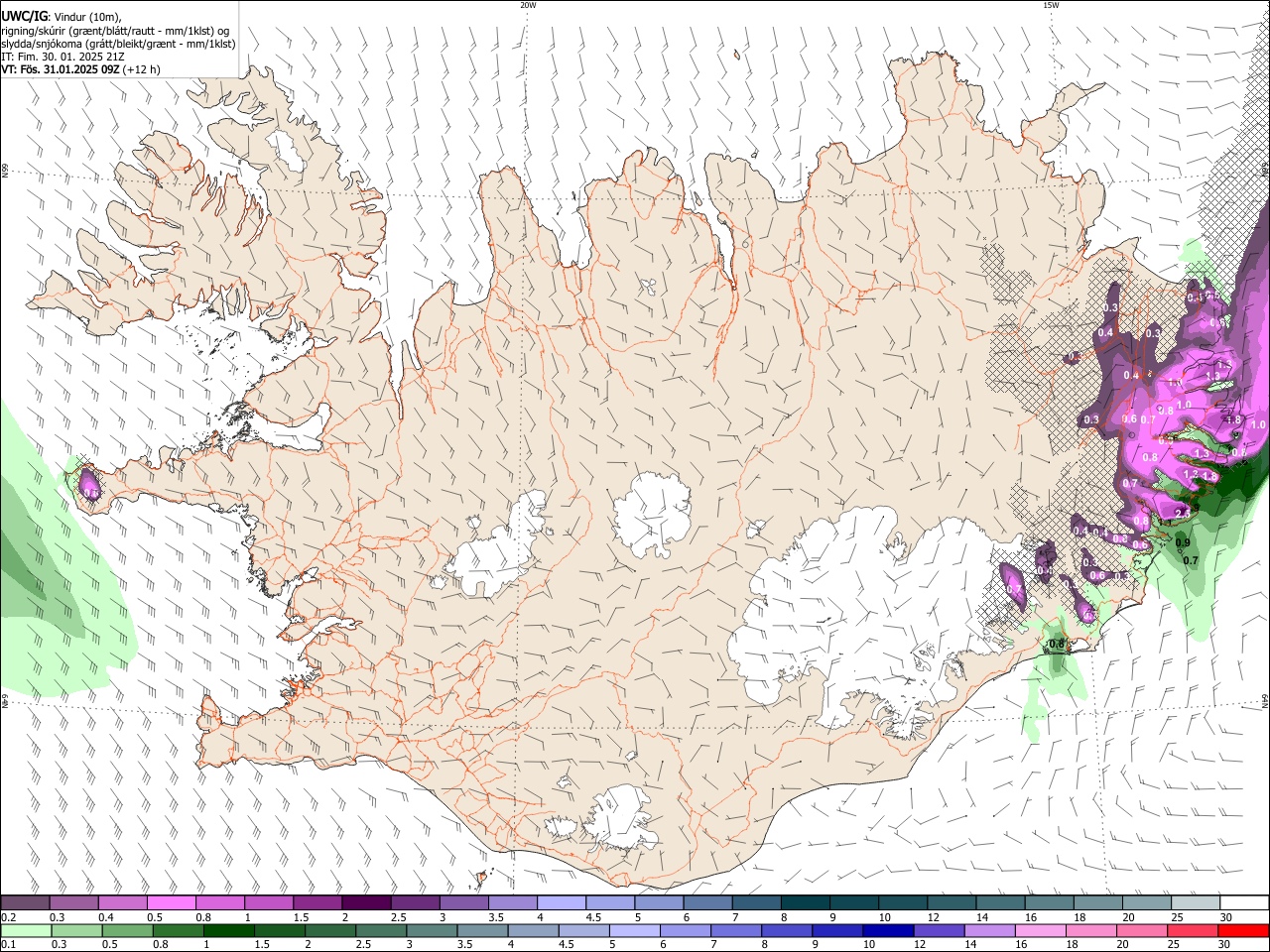
Task: Pick dark purple upper swatch between 2 and 2.5
Action: coord(366,902)
